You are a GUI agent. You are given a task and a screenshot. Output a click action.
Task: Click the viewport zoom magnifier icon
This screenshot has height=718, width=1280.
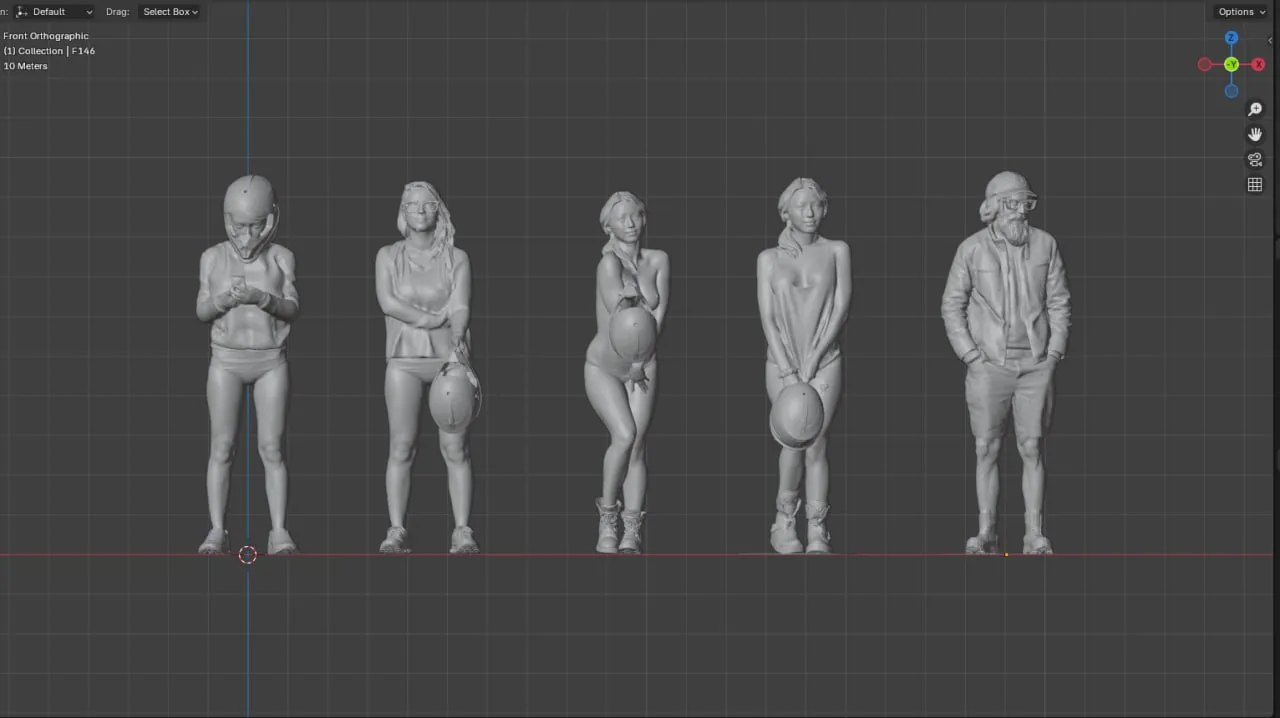tap(1255, 109)
